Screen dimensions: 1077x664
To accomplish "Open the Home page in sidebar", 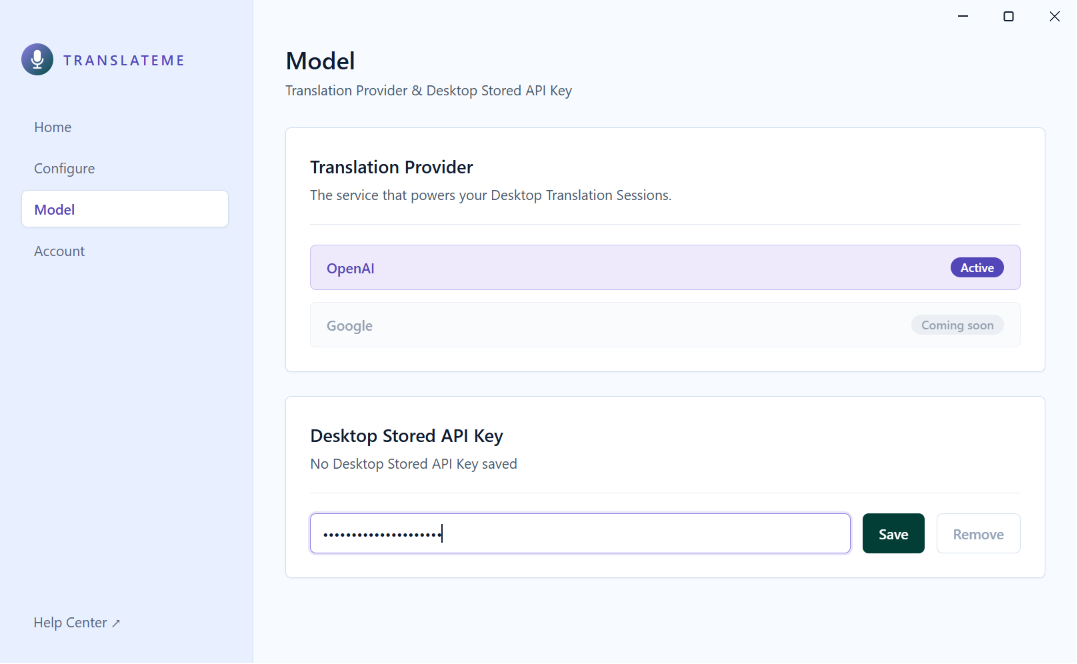I will coord(53,127).
